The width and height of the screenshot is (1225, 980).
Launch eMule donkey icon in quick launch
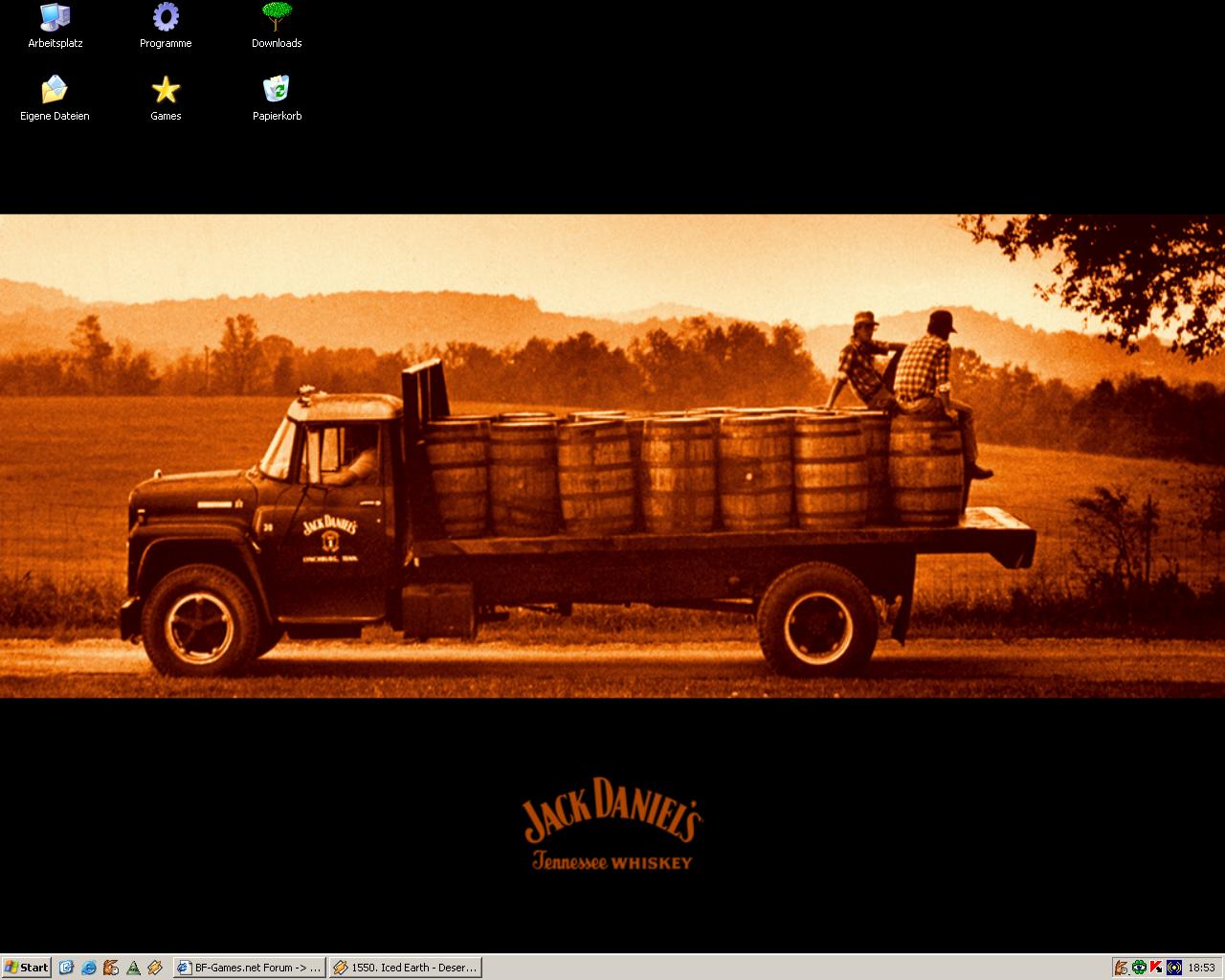[x=111, y=968]
